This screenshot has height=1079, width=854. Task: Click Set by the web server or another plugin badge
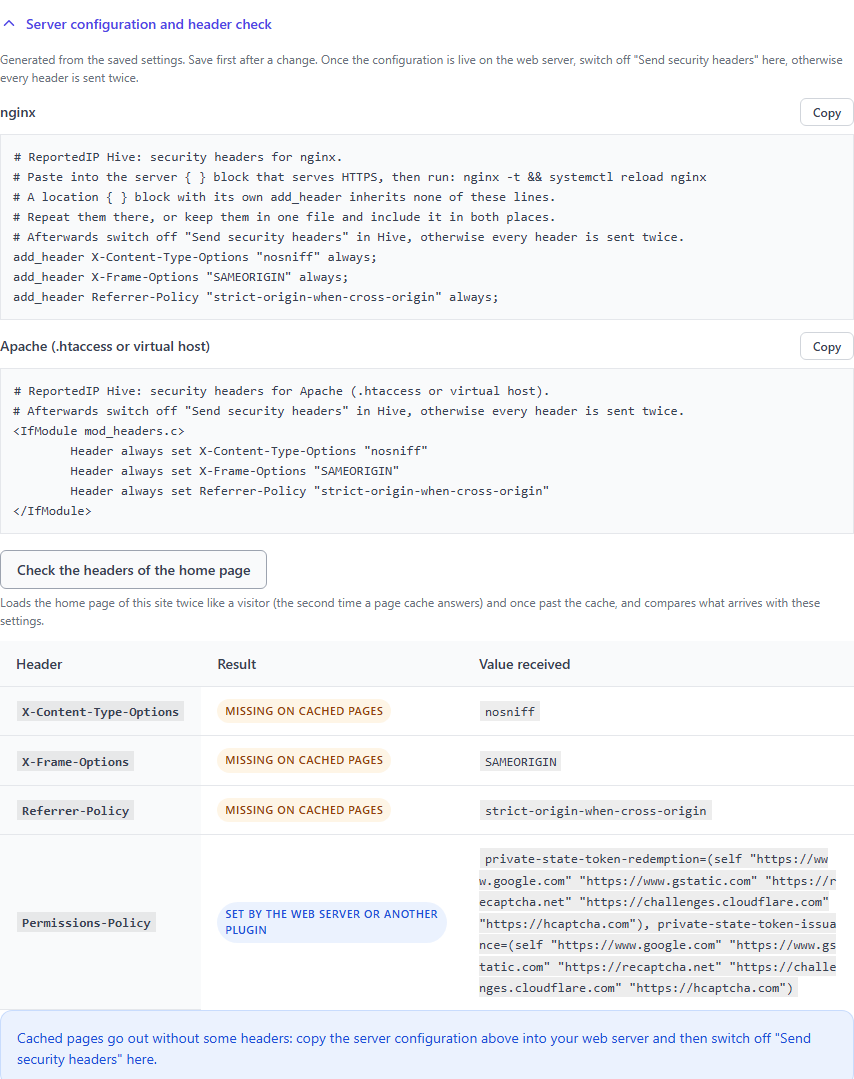pos(332,922)
